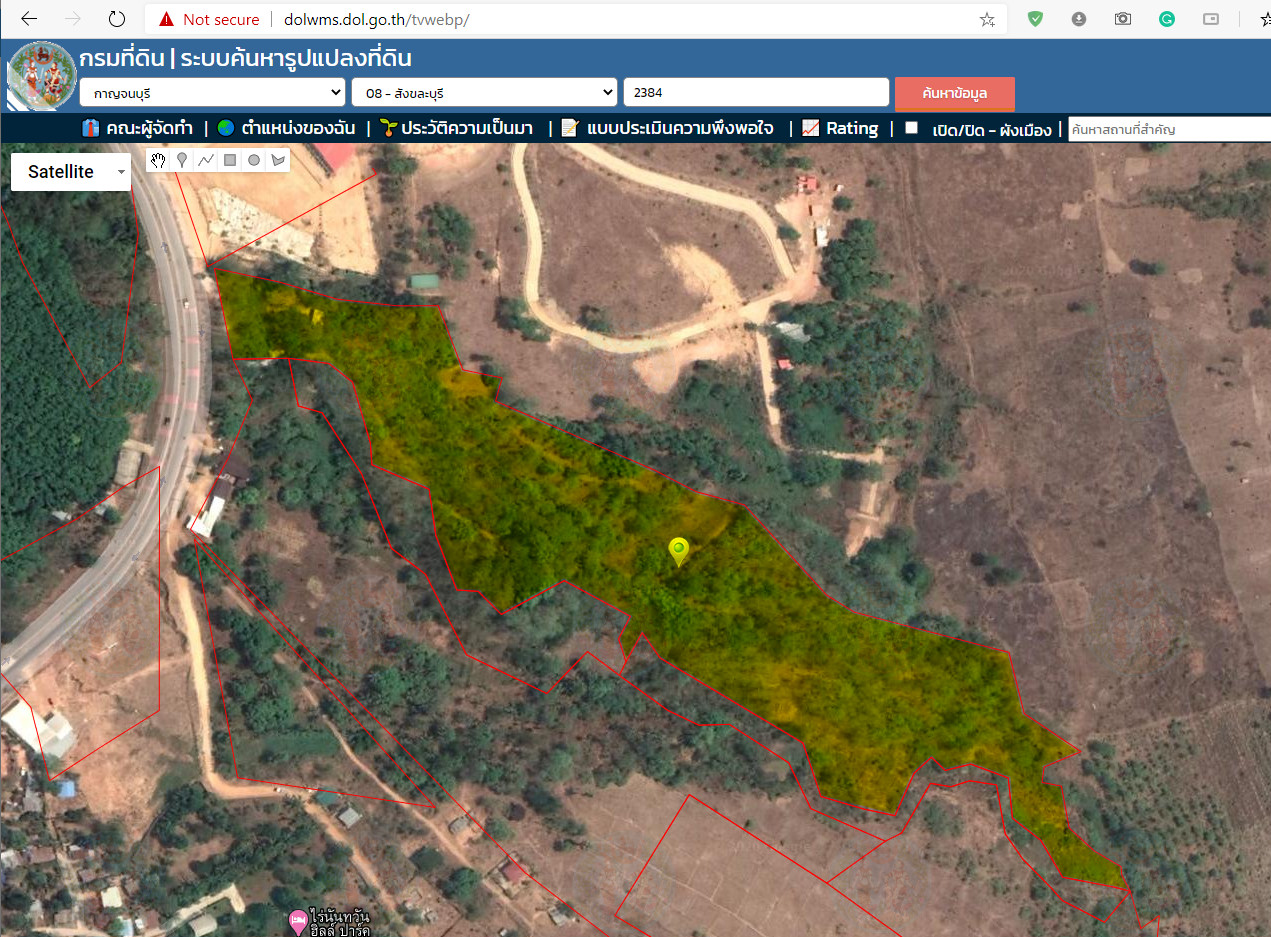Open the 08 - สังขละบุรี district dropdown
Image resolution: width=1271 pixels, height=937 pixels.
point(484,92)
